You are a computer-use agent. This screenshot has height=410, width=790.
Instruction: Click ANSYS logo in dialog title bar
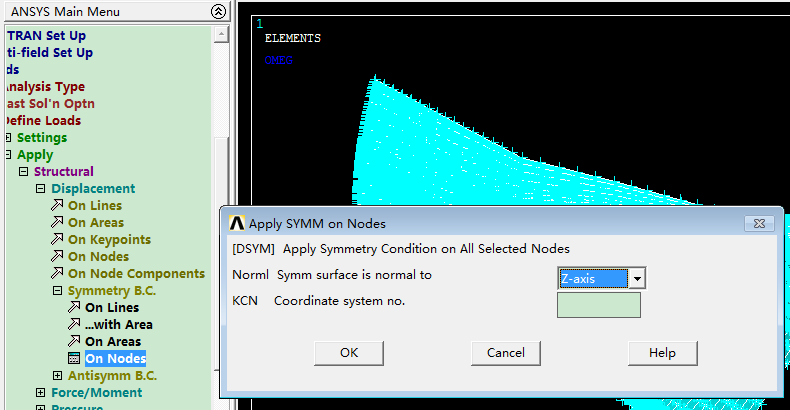click(237, 223)
